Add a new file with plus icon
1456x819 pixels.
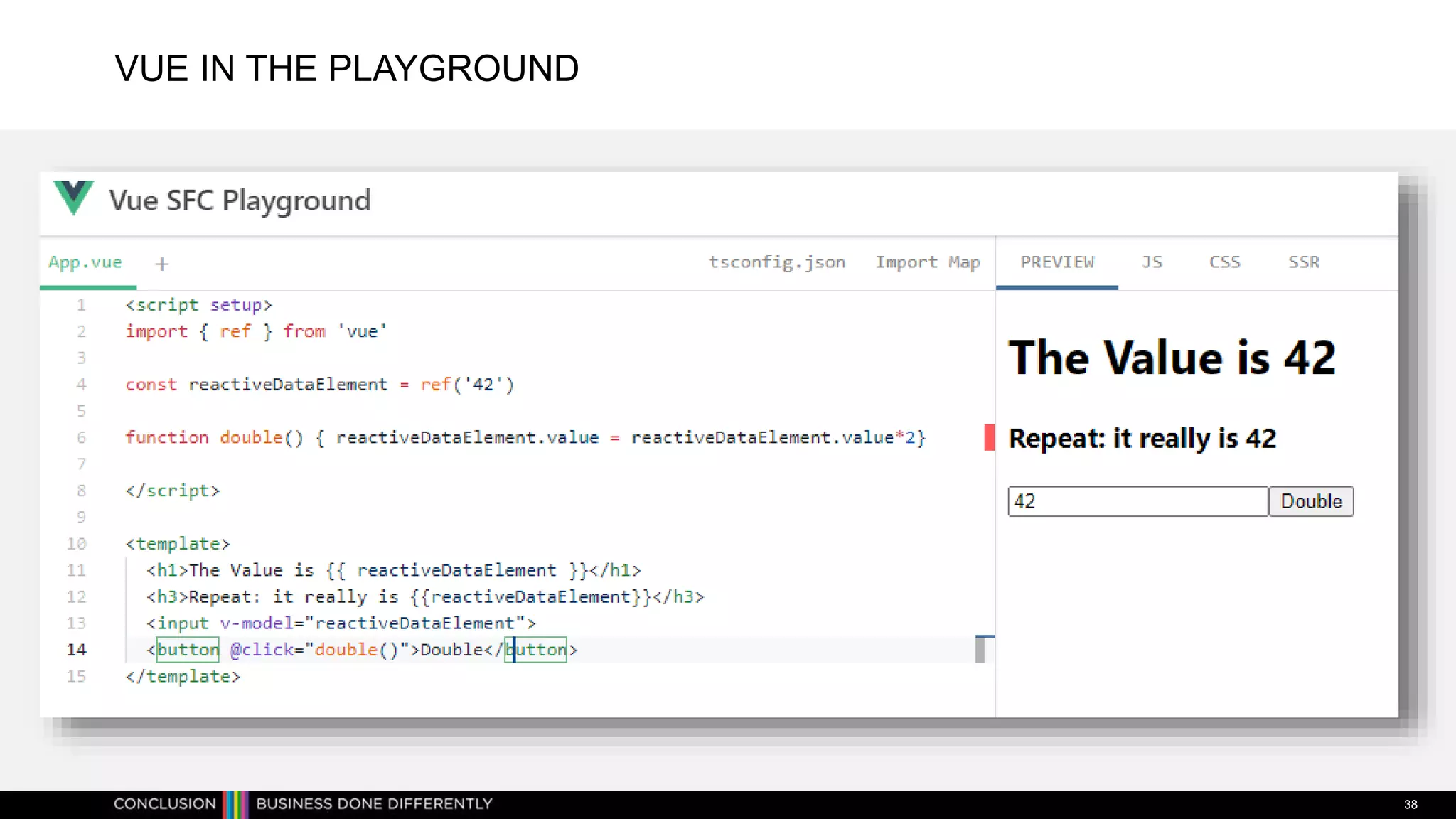(x=162, y=264)
